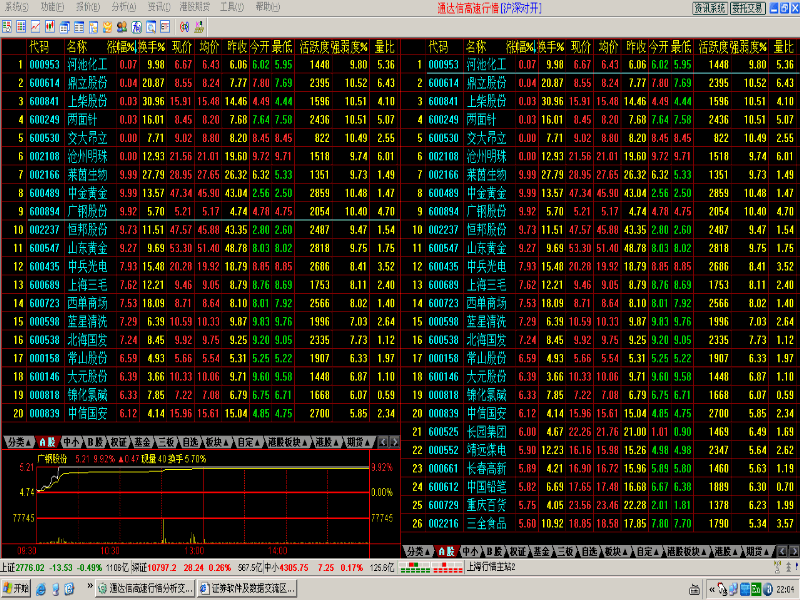The width and height of the screenshot is (800, 600).
Task: Open the 分析(A) menu
Action: [x=124, y=7]
